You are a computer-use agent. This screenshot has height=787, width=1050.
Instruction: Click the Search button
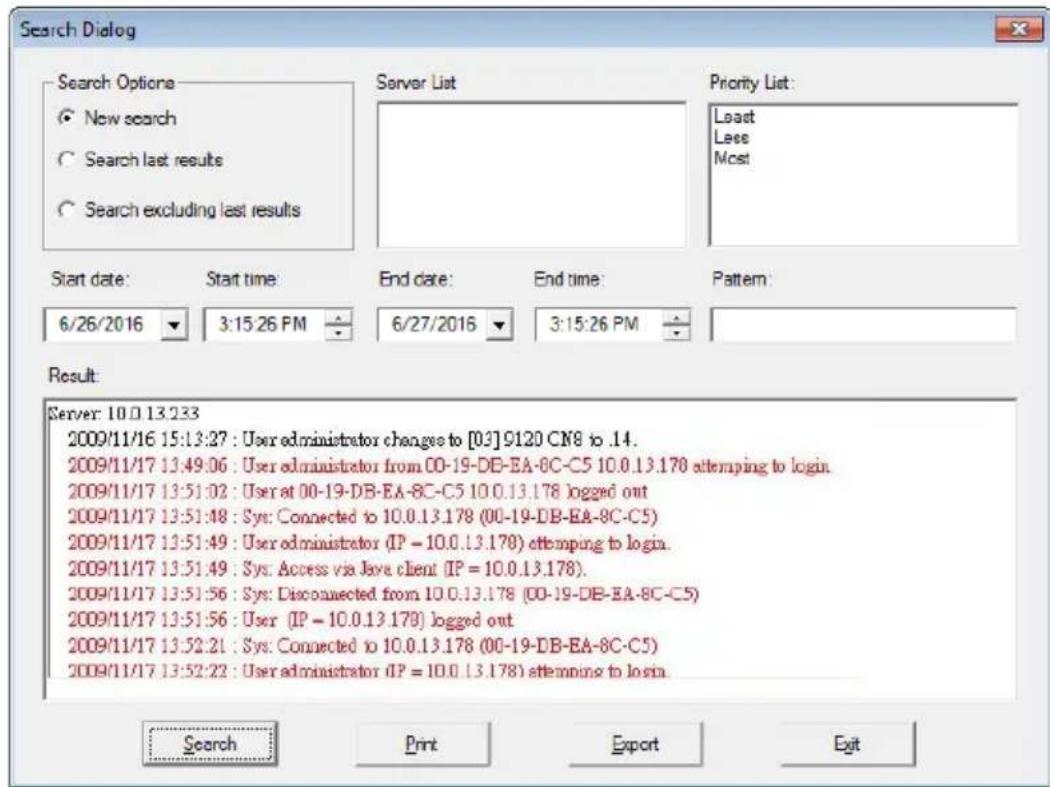click(210, 743)
